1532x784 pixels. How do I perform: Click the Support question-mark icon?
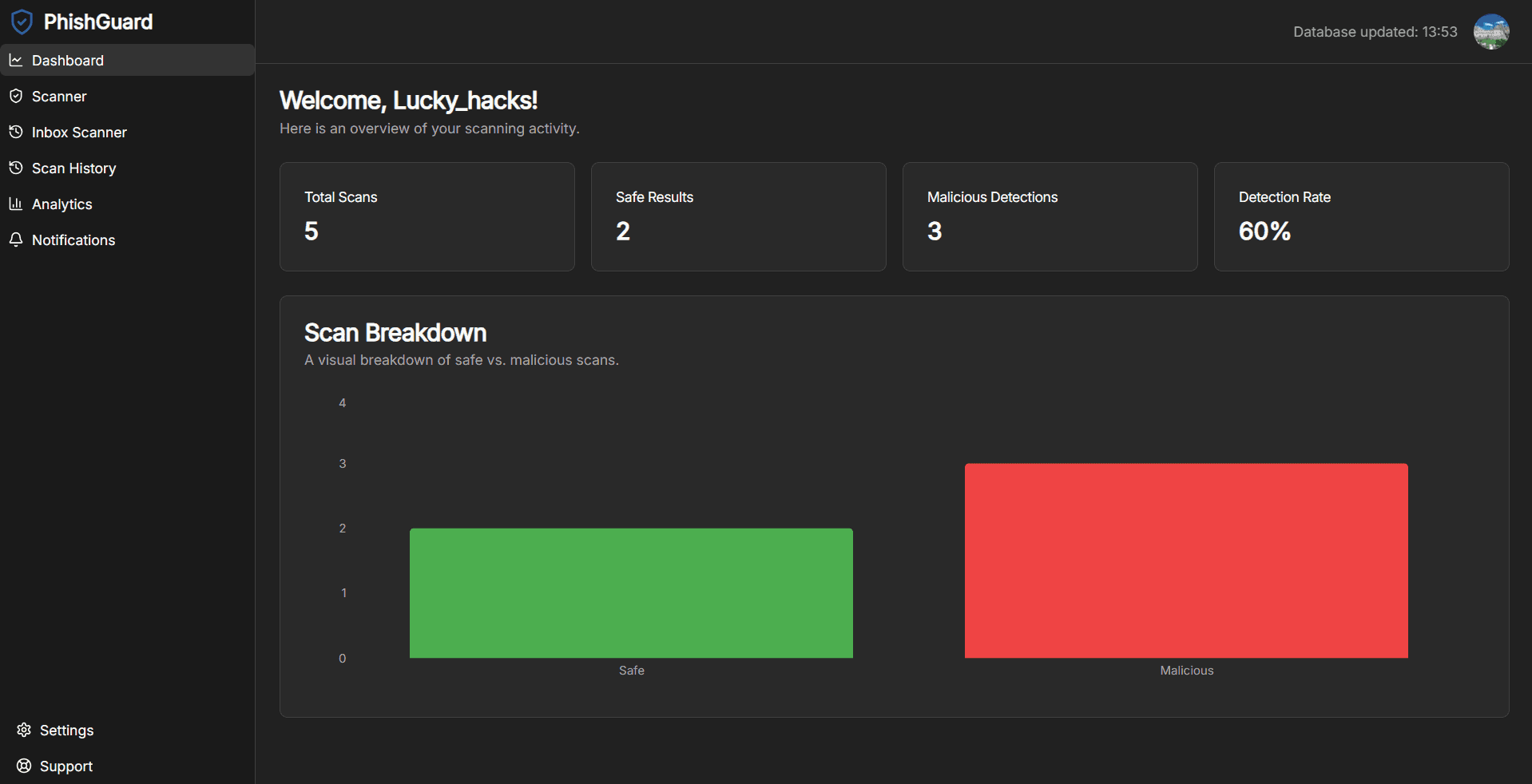(23, 766)
